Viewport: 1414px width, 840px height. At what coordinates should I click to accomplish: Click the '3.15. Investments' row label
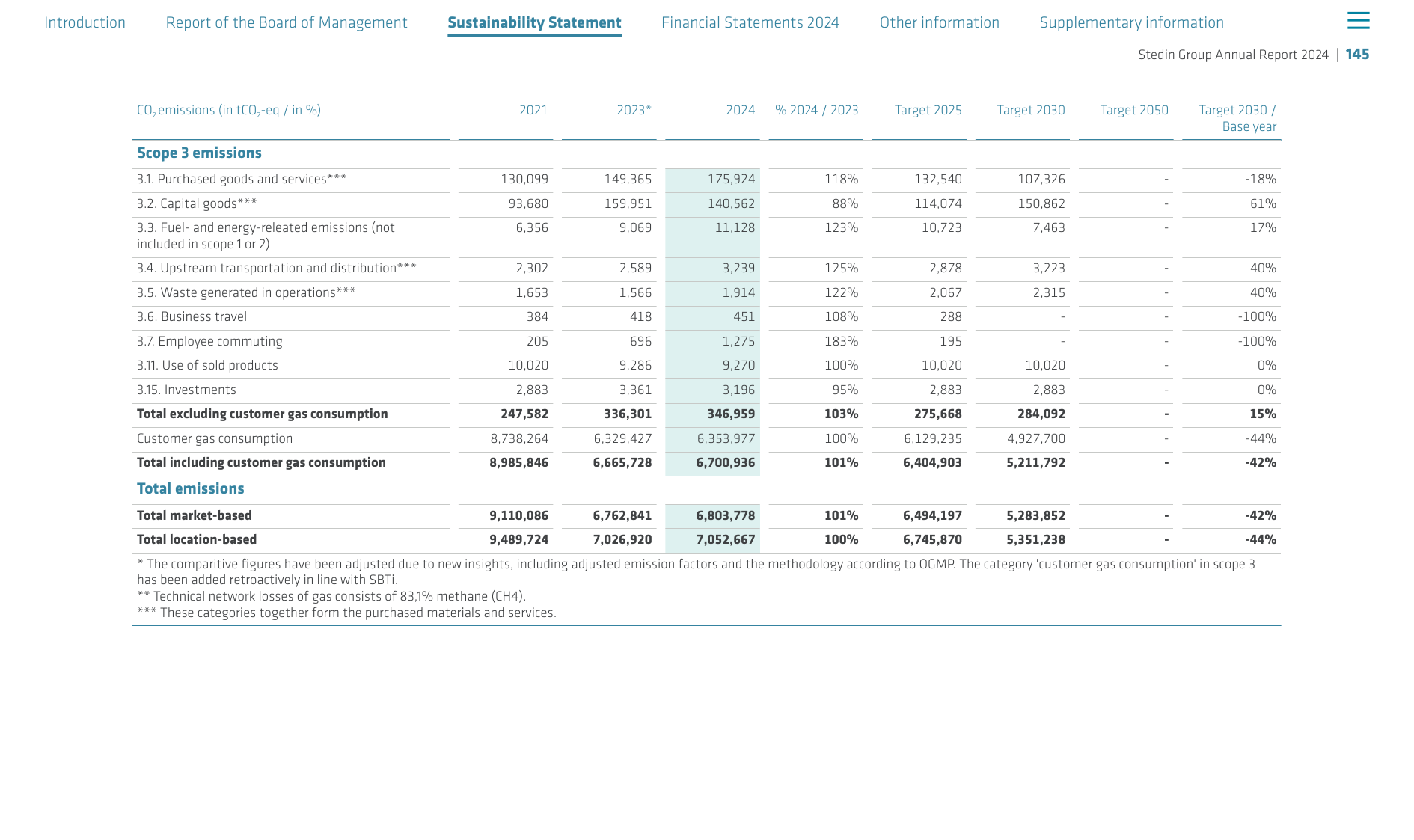click(x=186, y=390)
